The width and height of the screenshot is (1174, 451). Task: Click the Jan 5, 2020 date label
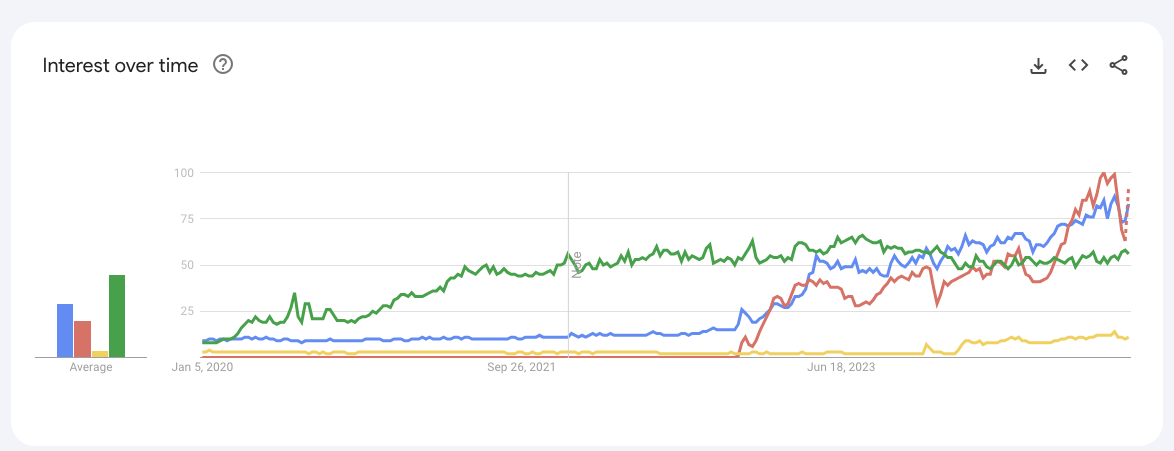pos(201,368)
